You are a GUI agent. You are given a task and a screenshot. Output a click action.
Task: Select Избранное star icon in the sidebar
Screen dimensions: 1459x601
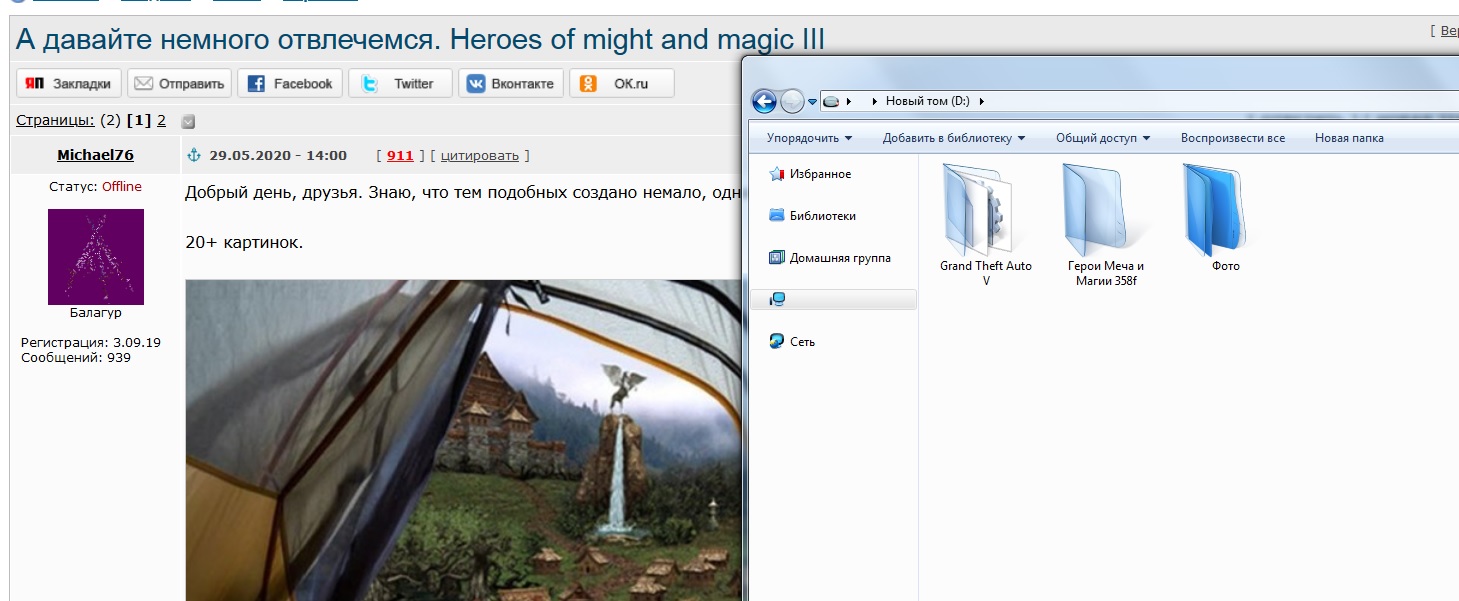776,174
